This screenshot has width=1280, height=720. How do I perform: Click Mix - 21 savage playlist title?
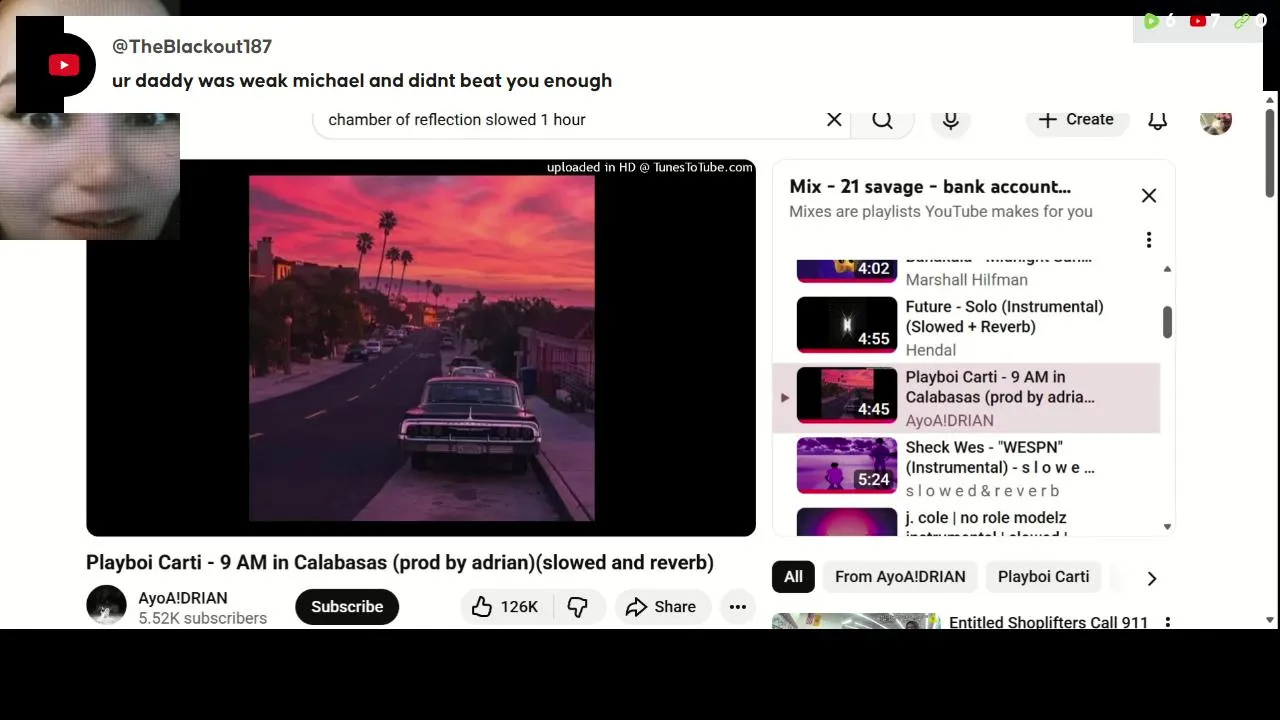(930, 186)
